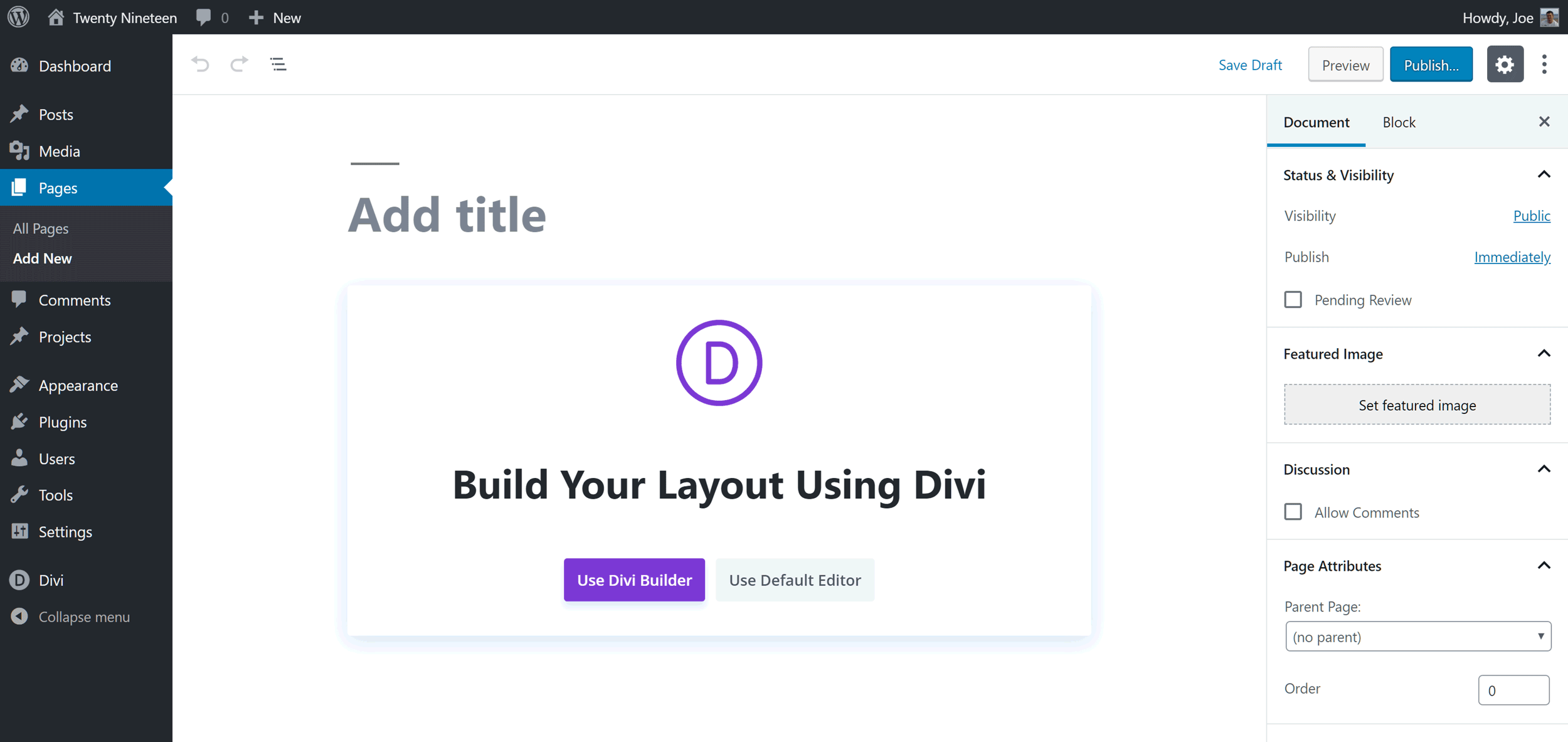
Task: Click the WordPress logo icon top-left
Action: [x=19, y=17]
